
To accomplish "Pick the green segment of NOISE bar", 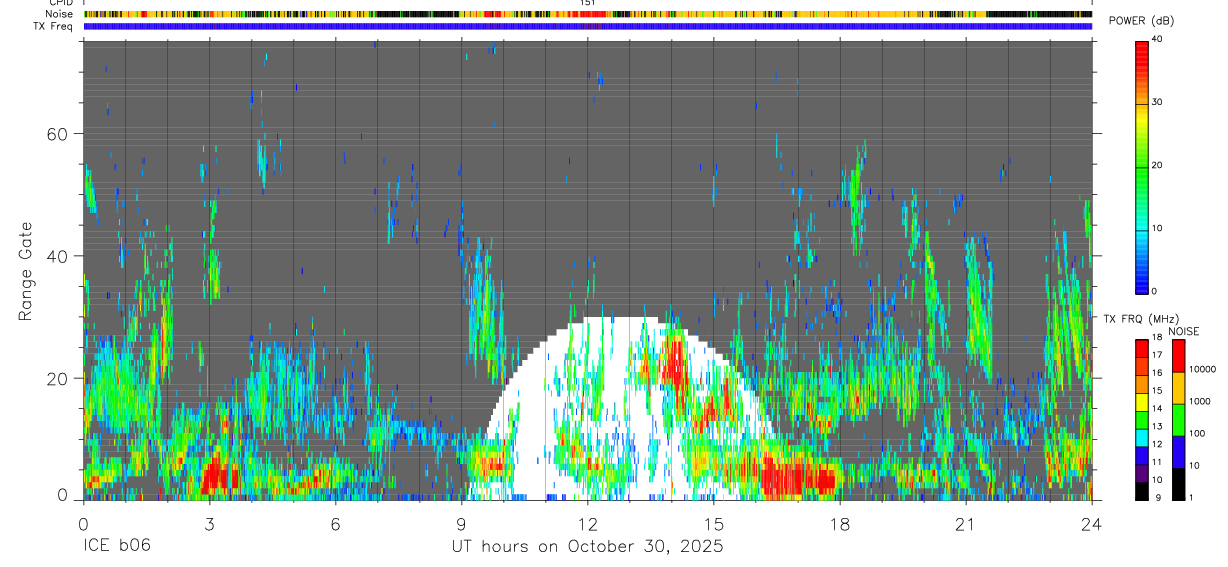I will [1178, 419].
